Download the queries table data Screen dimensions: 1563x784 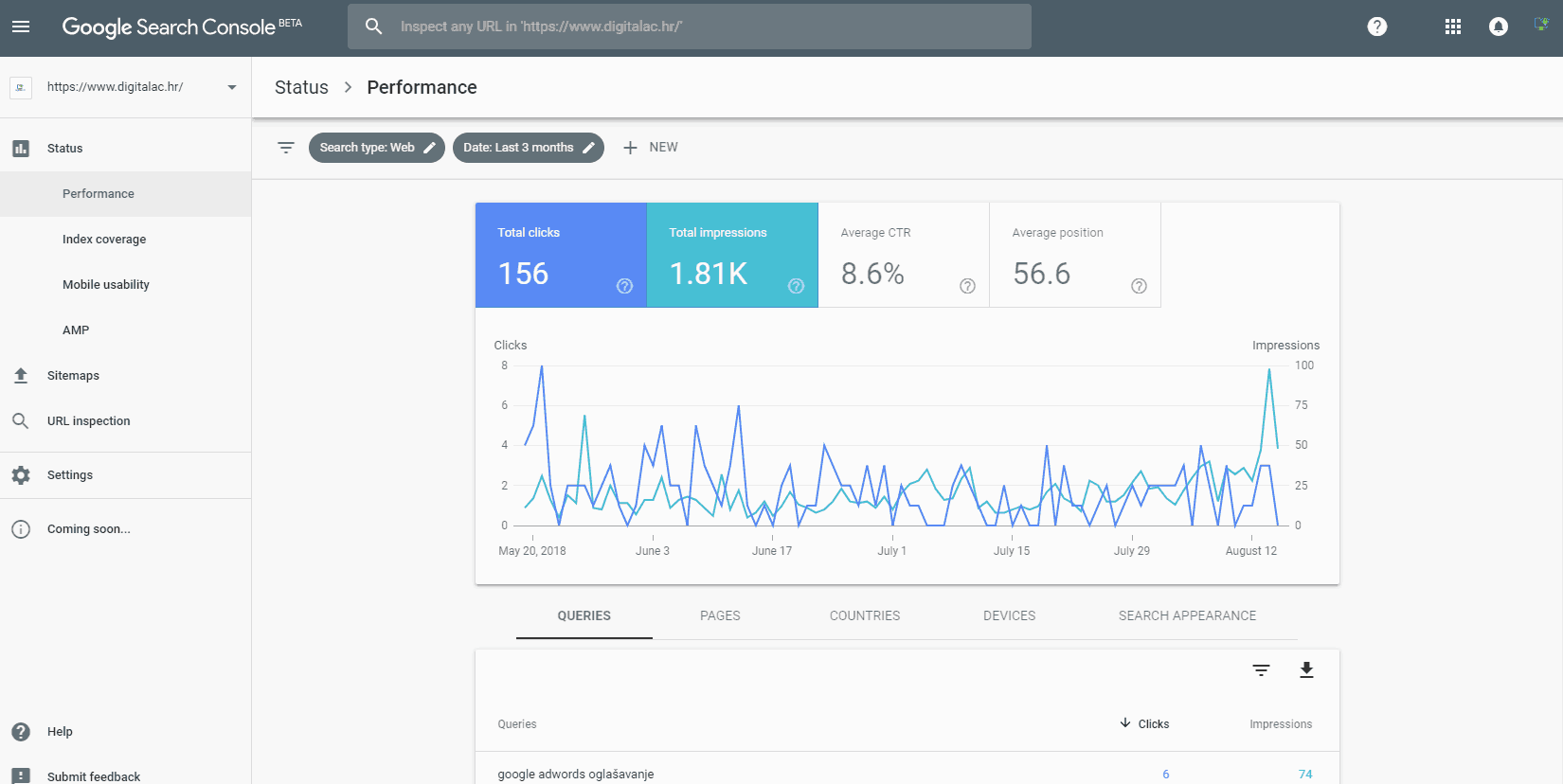[x=1306, y=670]
